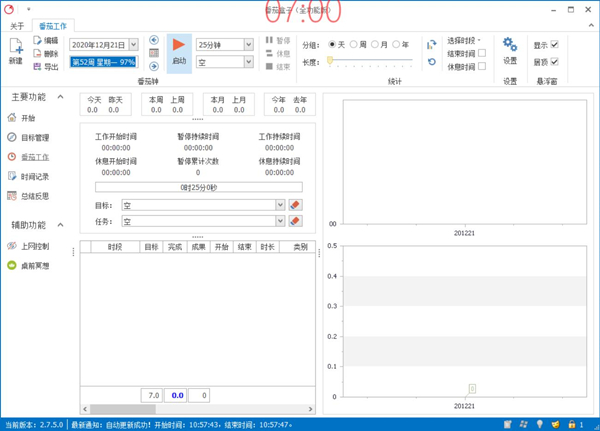This screenshot has width=600, height=431.
Task: Expand the date picker dropdown
Action: [x=134, y=45]
